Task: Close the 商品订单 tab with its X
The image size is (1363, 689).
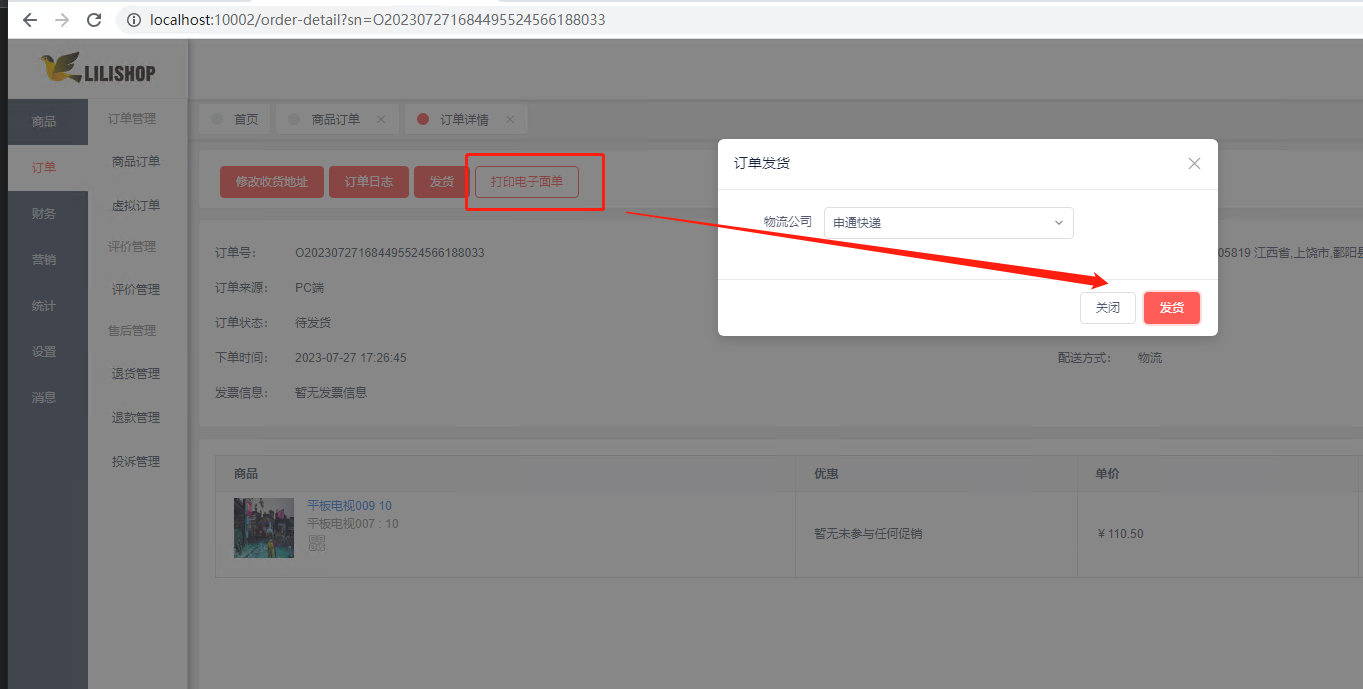Action: tap(381, 119)
